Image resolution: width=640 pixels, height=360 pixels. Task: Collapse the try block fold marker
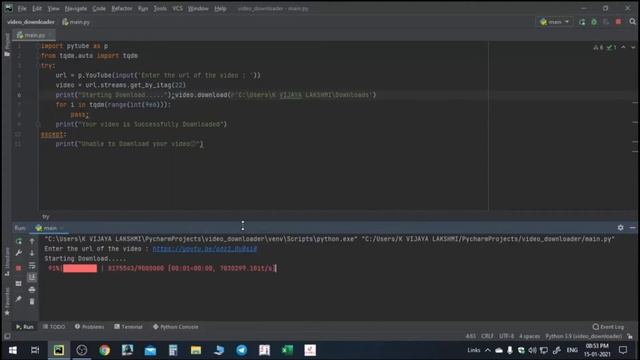pyautogui.click(x=38, y=66)
